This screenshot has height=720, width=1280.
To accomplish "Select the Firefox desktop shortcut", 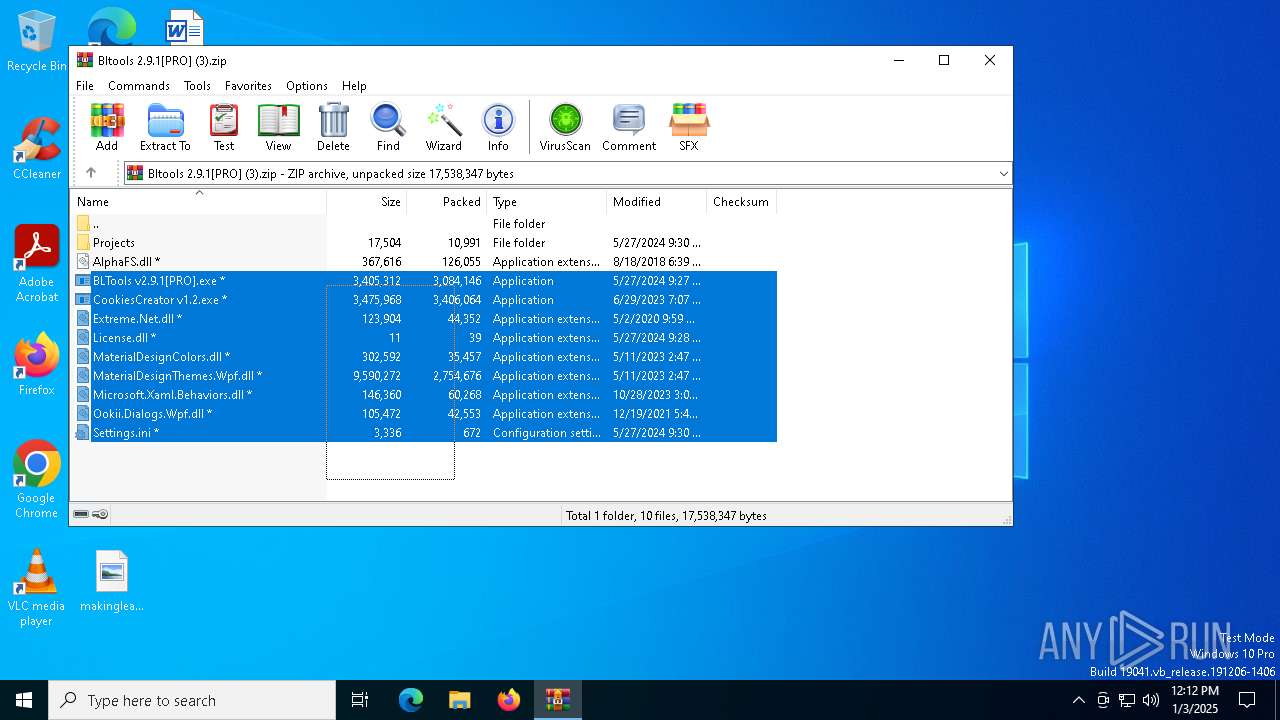I will point(37,364).
